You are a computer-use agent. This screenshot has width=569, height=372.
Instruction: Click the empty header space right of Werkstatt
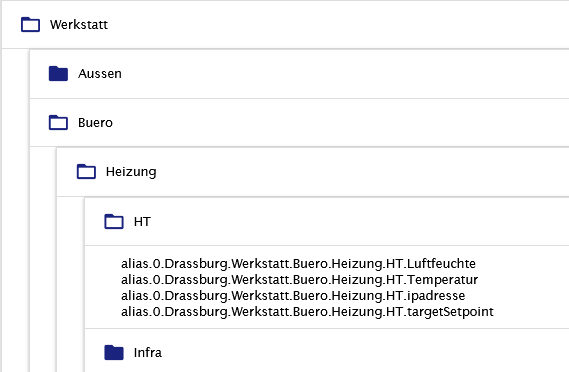click(337, 25)
